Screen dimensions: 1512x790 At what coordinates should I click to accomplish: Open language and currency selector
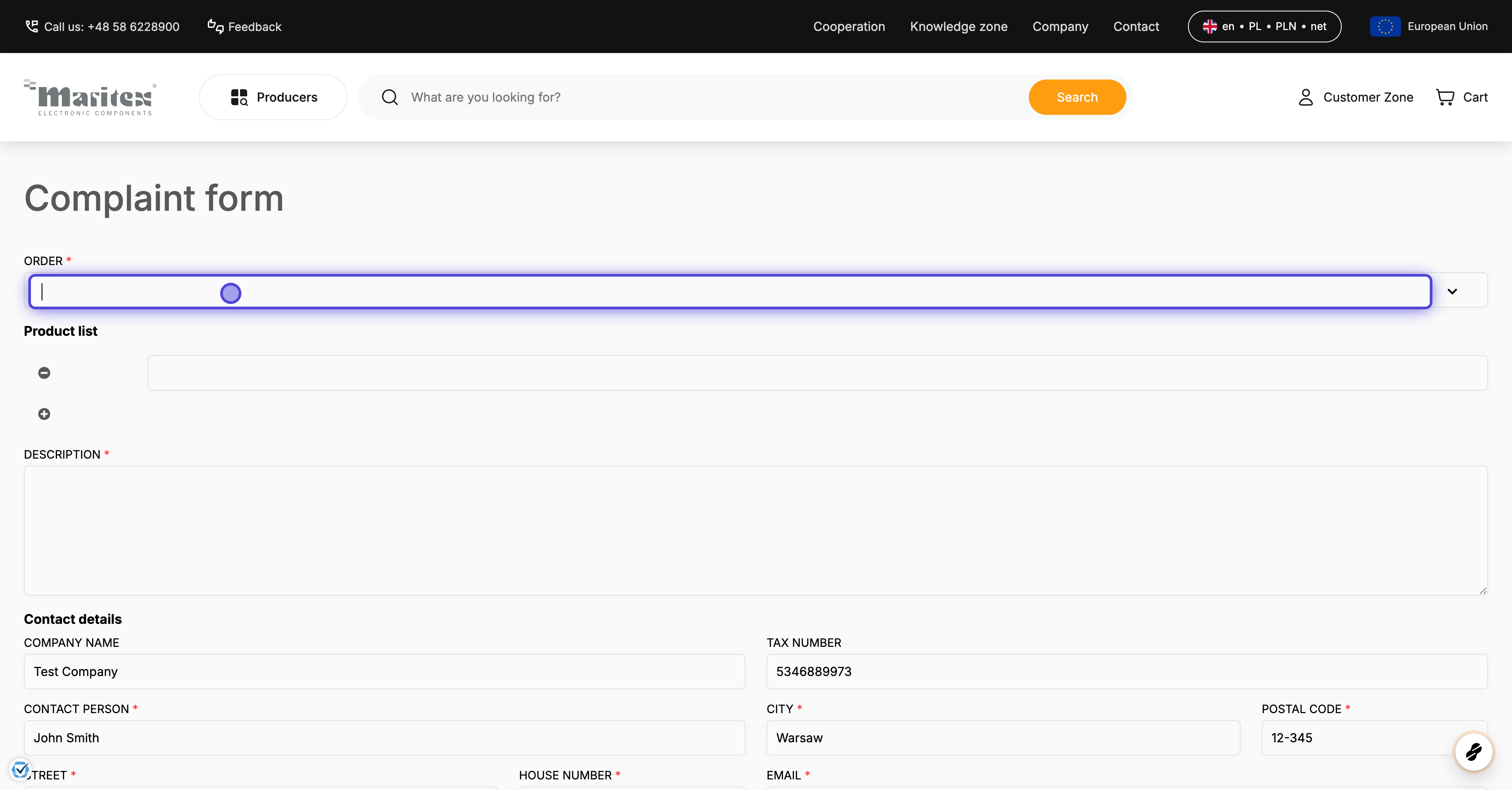pyautogui.click(x=1264, y=27)
